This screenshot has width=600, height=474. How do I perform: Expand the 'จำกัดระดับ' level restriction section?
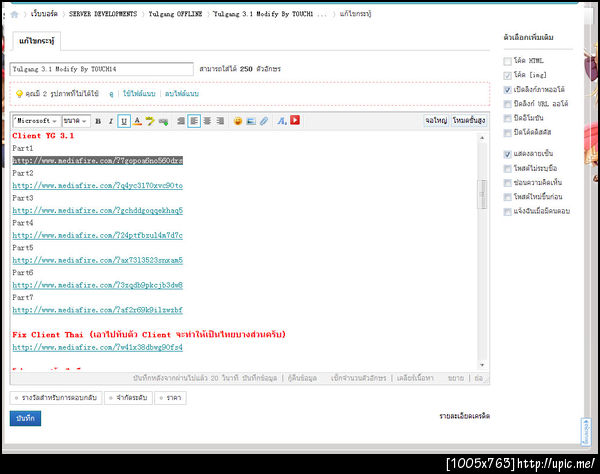click(x=128, y=398)
